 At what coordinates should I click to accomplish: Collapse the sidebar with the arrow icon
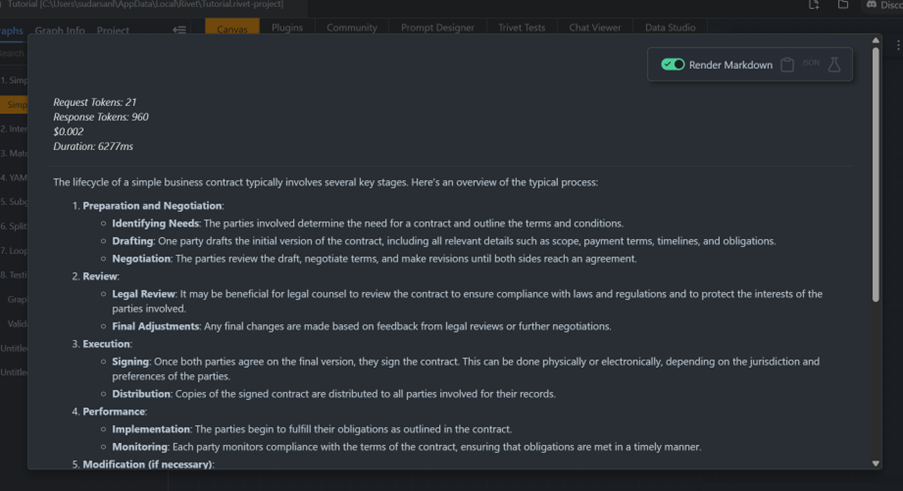(179, 29)
